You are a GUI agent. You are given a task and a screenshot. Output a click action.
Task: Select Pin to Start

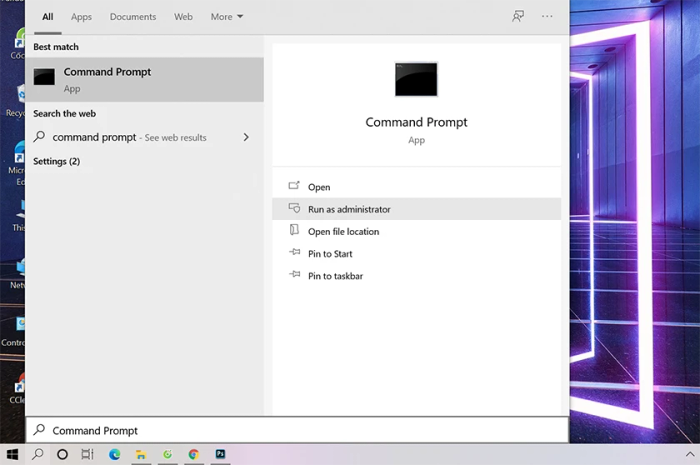tap(416, 253)
